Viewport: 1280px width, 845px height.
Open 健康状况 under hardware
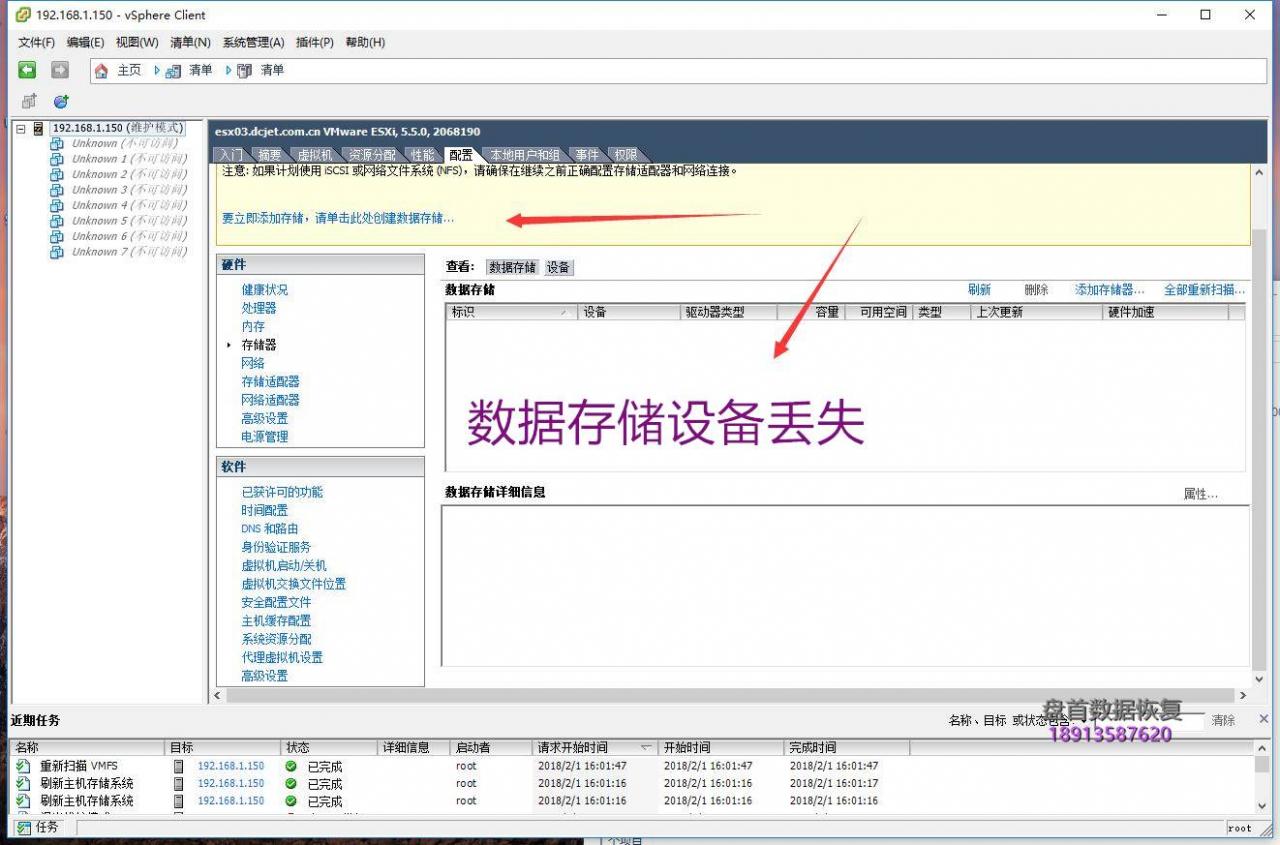click(x=264, y=290)
